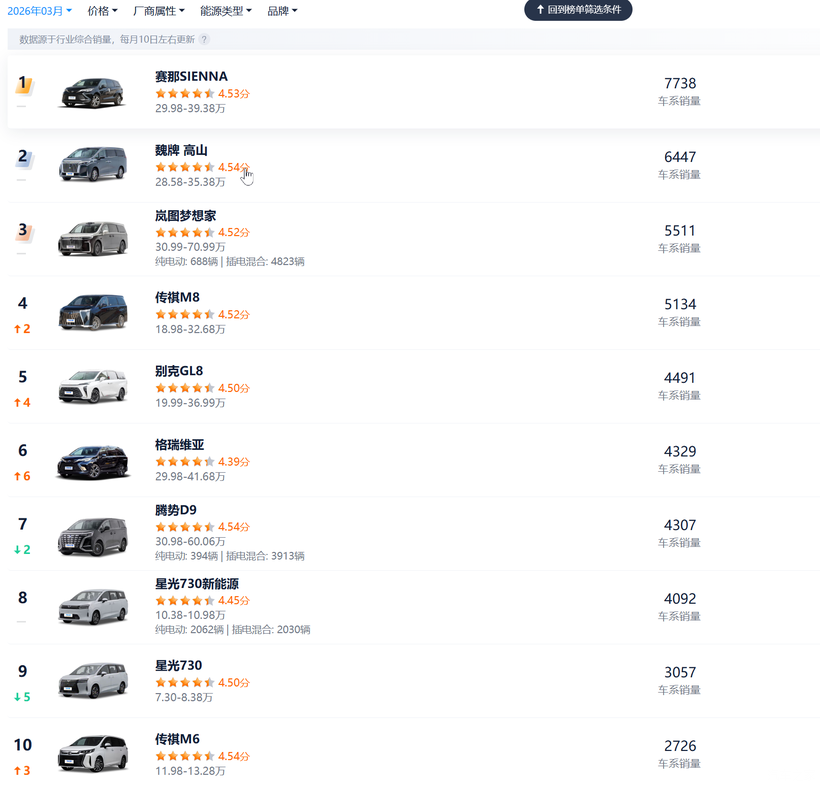820x786 pixels.
Task: Click the star rating of 传祺M8
Action: click(x=185, y=314)
